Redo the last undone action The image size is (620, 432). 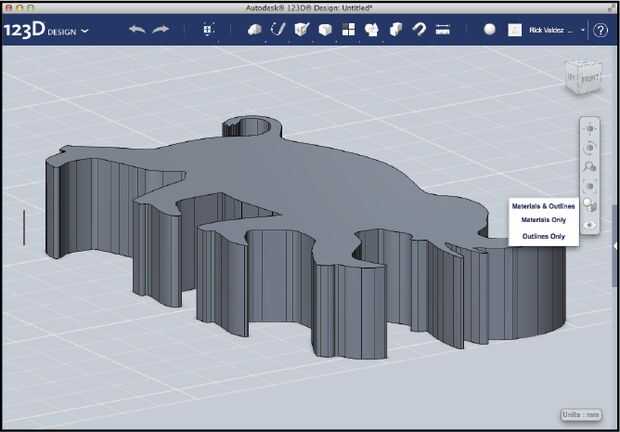tap(161, 29)
